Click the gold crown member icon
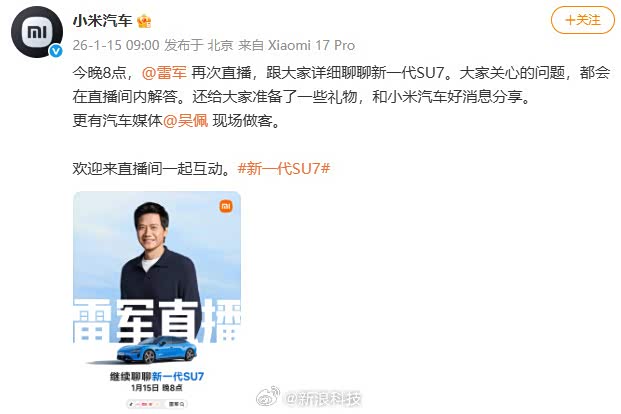621x414 pixels. tap(144, 21)
